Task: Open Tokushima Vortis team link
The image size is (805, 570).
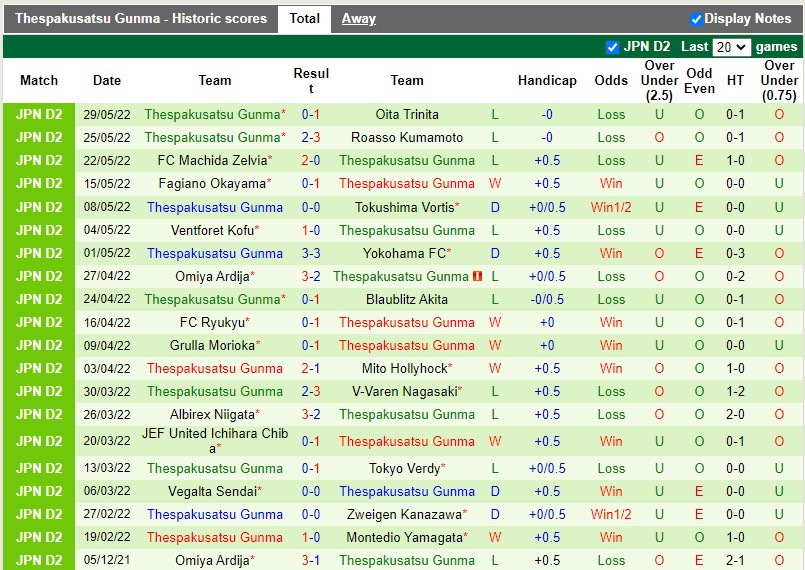Action: point(405,207)
